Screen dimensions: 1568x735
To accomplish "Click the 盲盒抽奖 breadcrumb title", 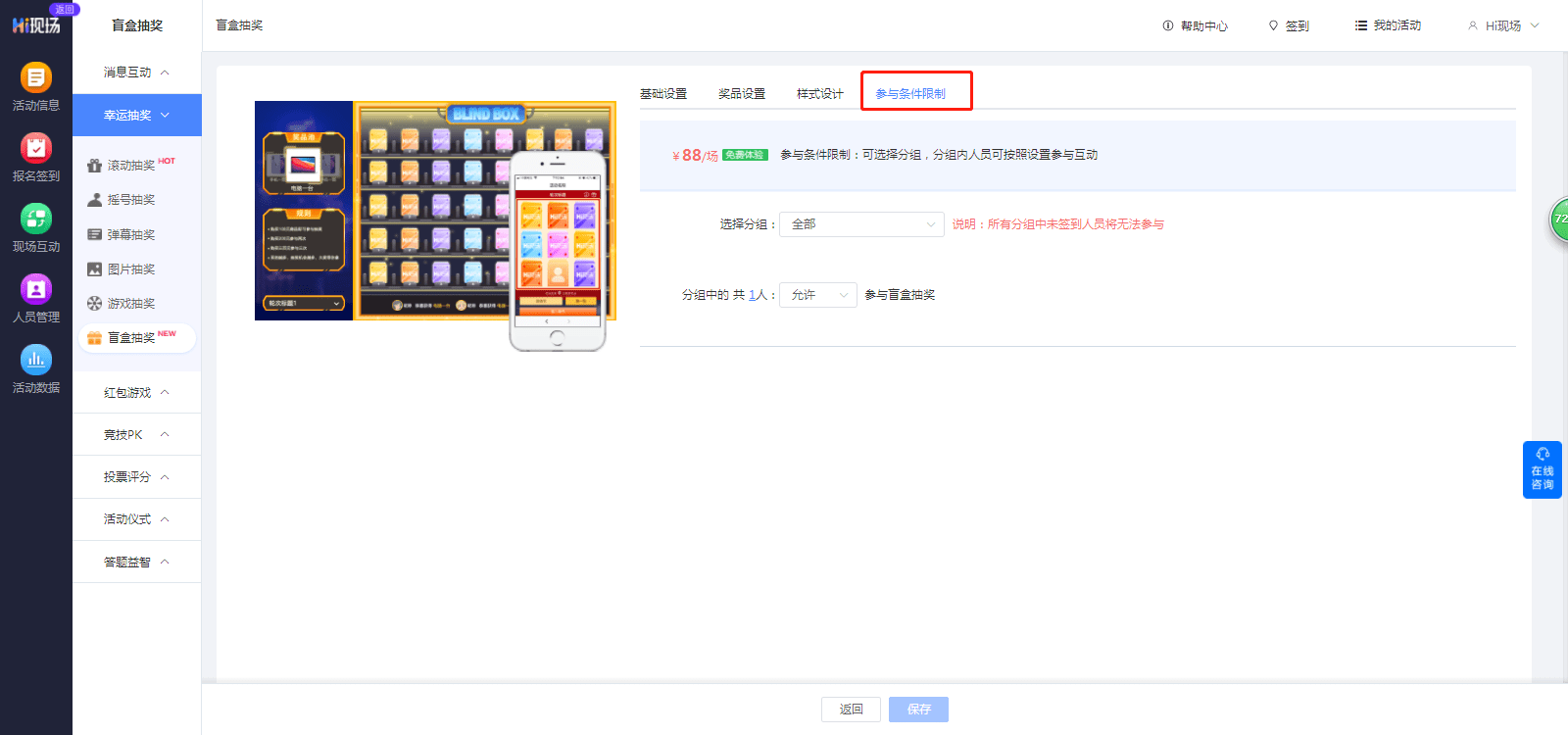I will [240, 25].
